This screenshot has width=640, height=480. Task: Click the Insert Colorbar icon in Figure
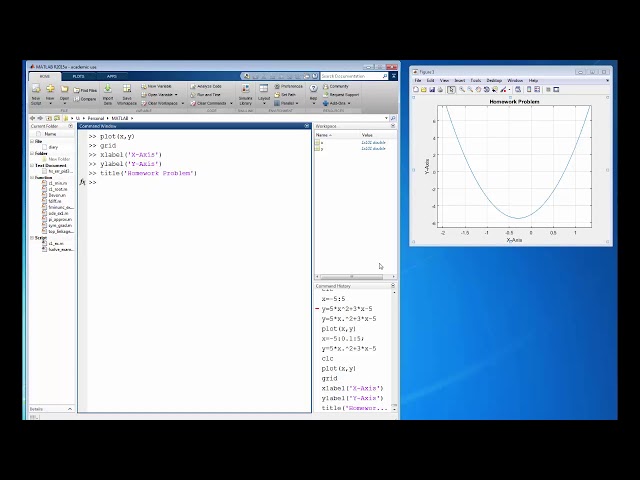pos(529,89)
